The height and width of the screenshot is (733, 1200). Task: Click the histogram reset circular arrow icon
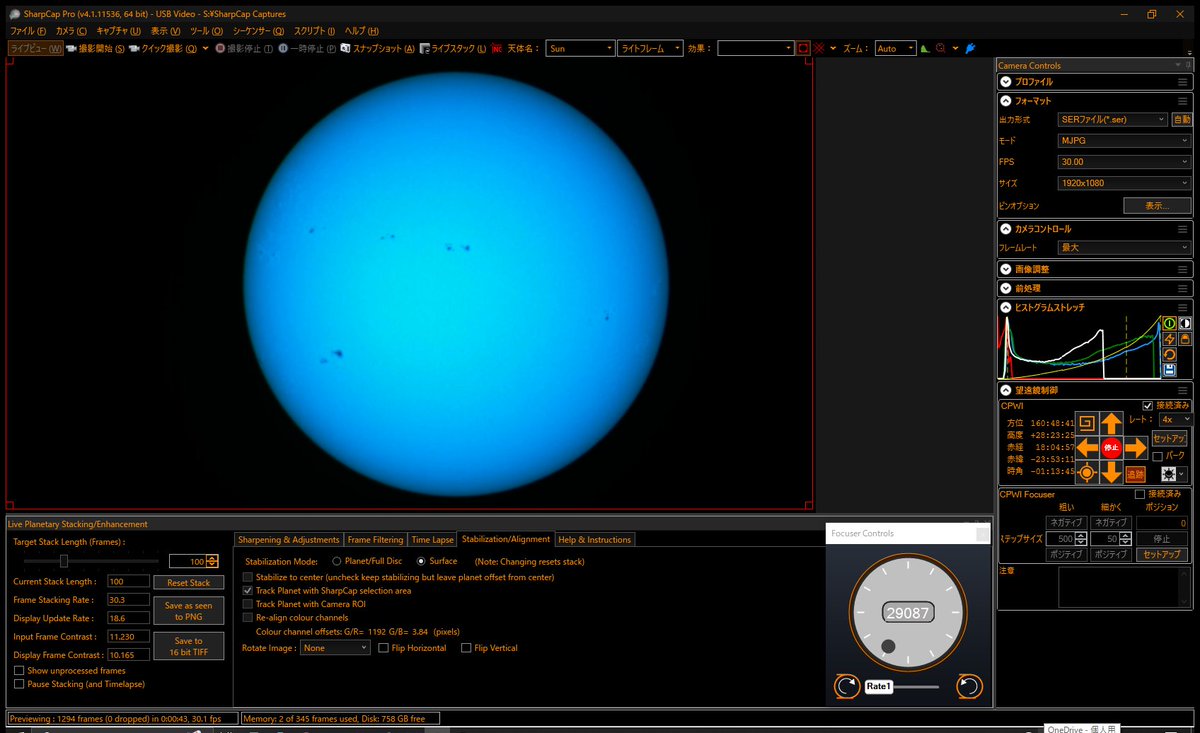point(1169,355)
